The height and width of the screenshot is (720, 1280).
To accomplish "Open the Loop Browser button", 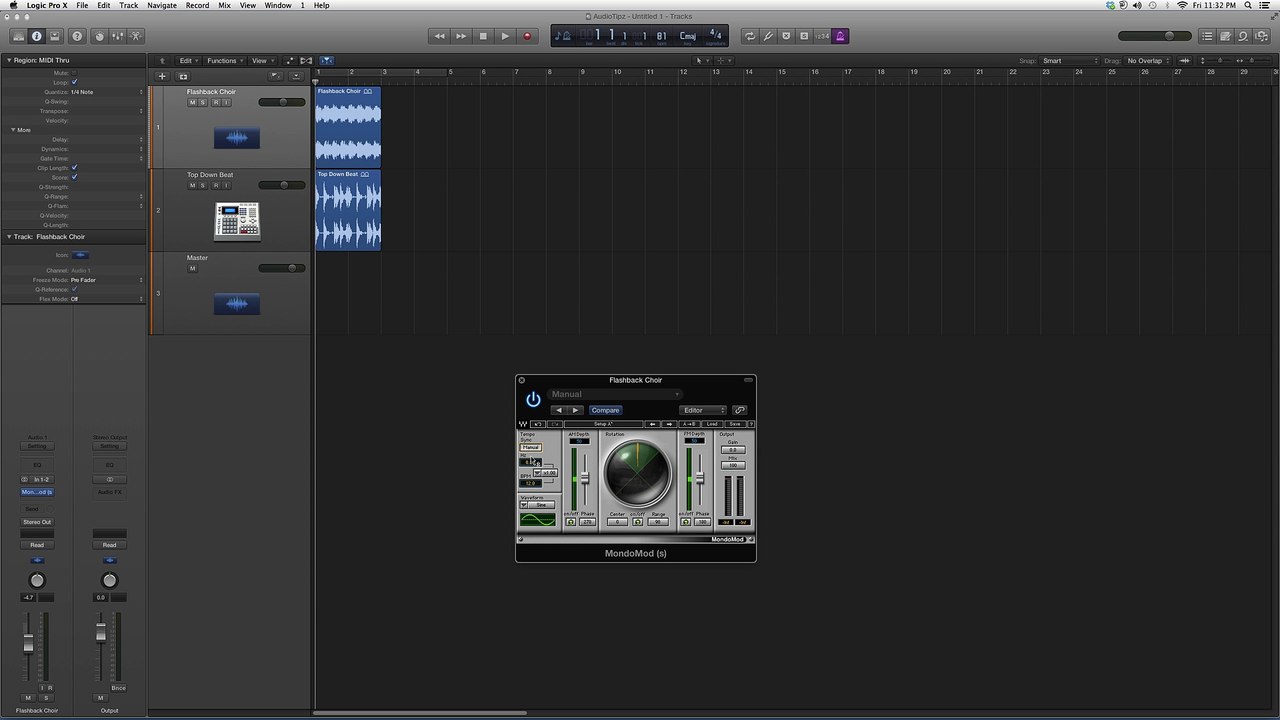I will [x=1243, y=36].
